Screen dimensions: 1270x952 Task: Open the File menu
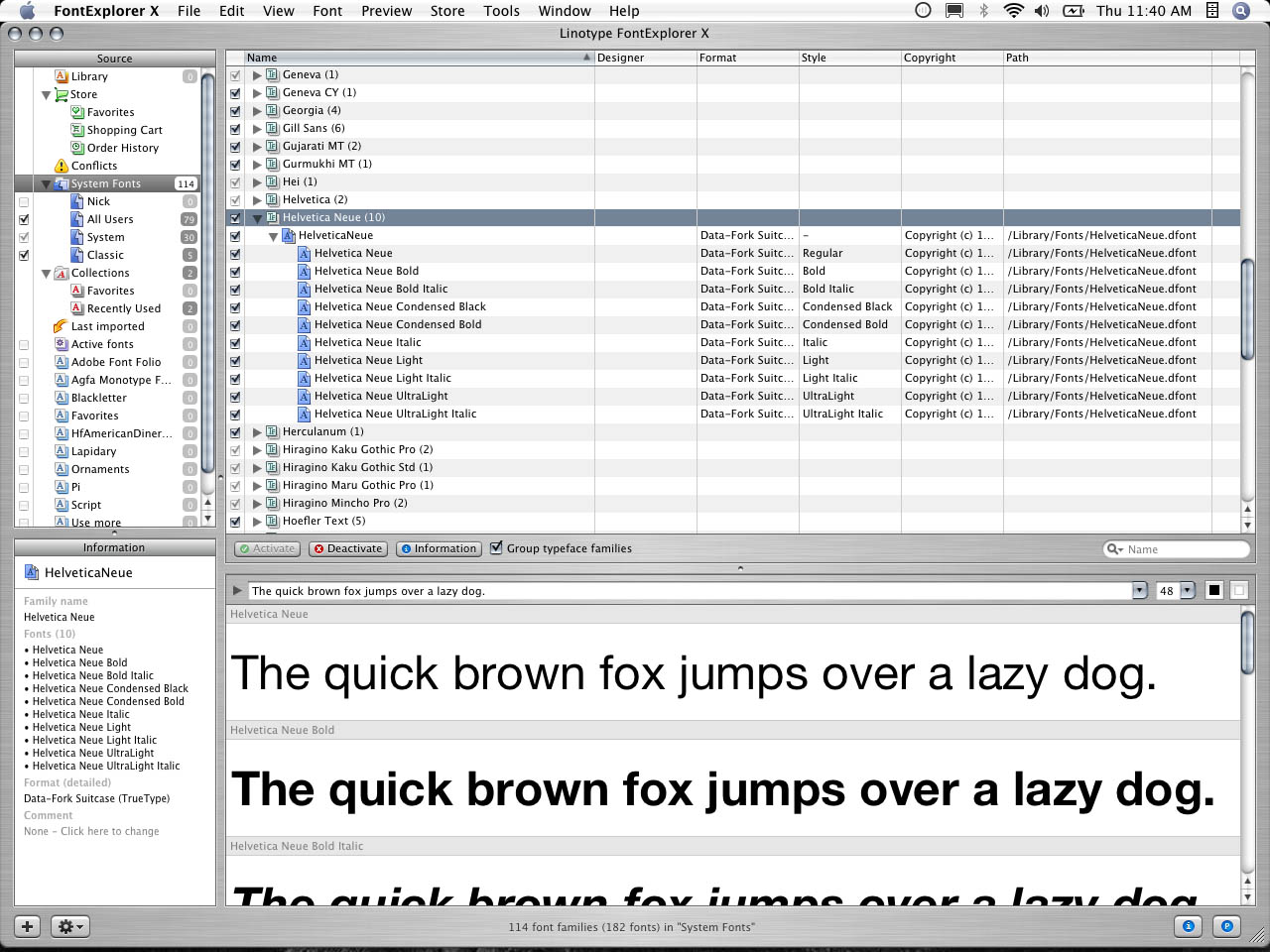(189, 11)
